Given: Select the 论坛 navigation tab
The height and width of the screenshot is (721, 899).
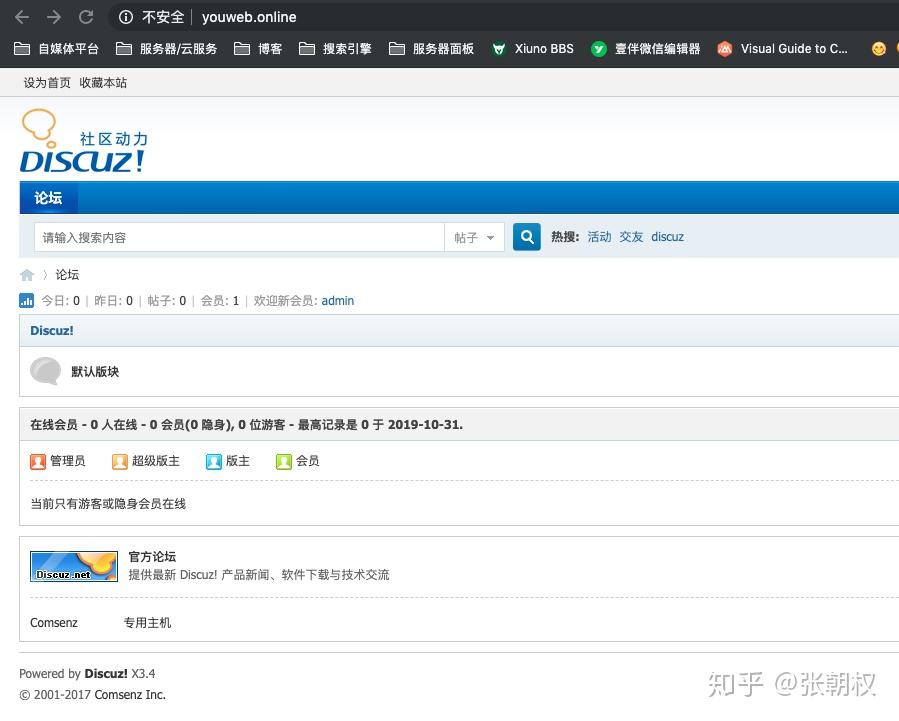Looking at the screenshot, I should point(48,198).
